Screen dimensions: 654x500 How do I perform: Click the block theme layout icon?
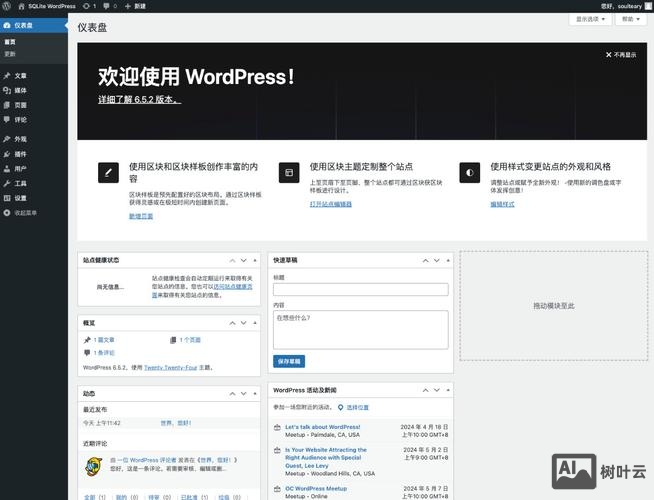point(289,173)
